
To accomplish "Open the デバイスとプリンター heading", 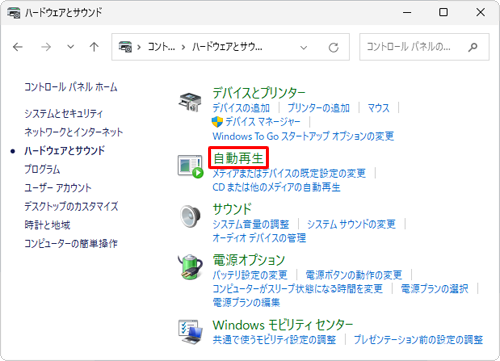I will click(259, 93).
